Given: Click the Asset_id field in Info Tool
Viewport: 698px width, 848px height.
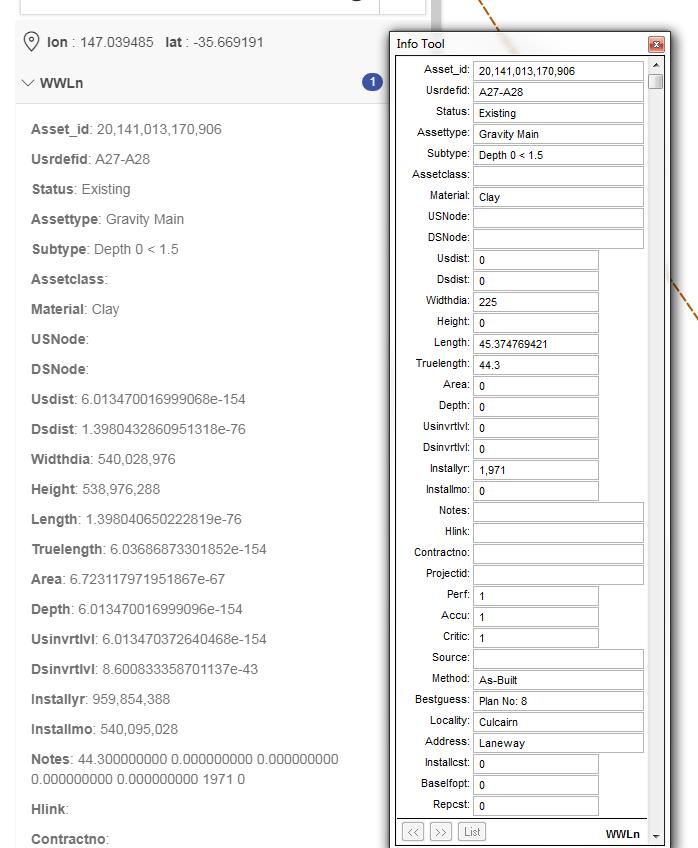Looking at the screenshot, I should (x=559, y=71).
